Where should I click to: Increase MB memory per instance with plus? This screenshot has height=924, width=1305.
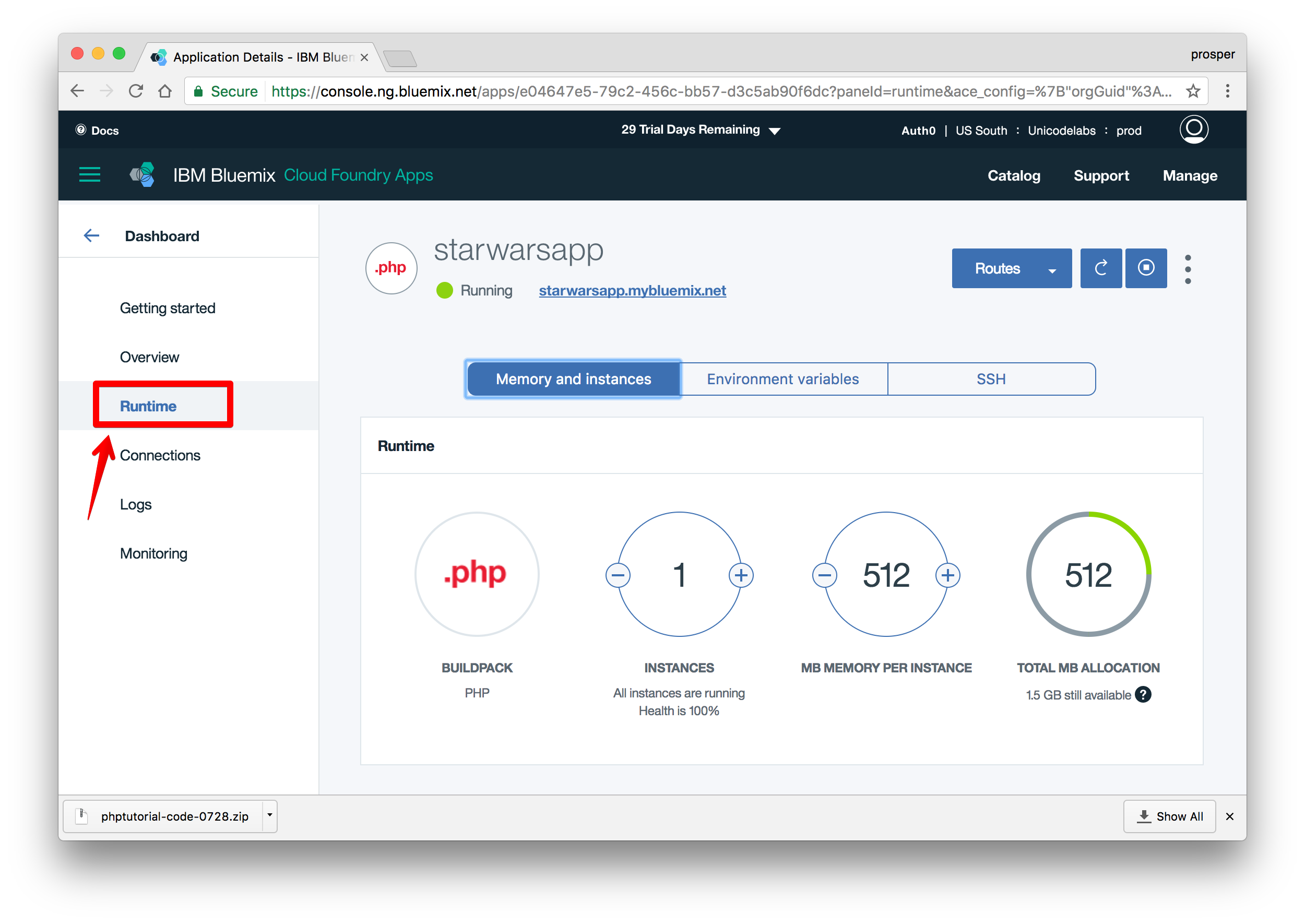tap(947, 575)
